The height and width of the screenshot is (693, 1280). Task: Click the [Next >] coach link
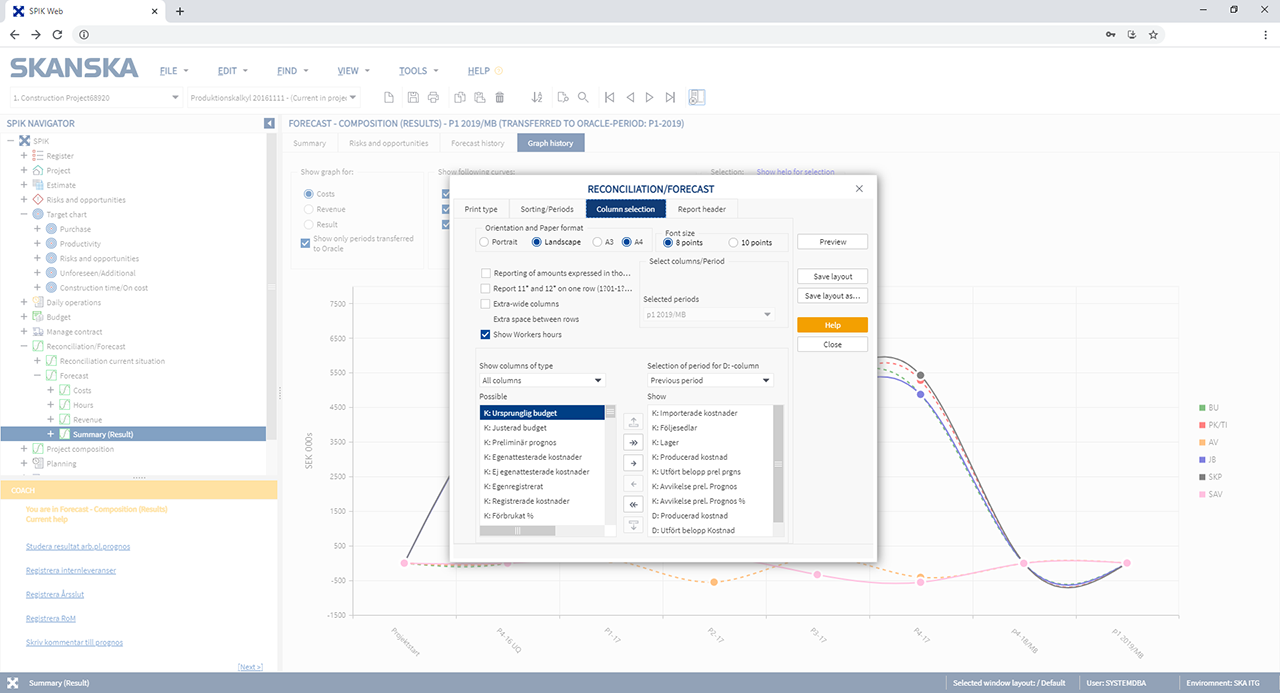(250, 666)
